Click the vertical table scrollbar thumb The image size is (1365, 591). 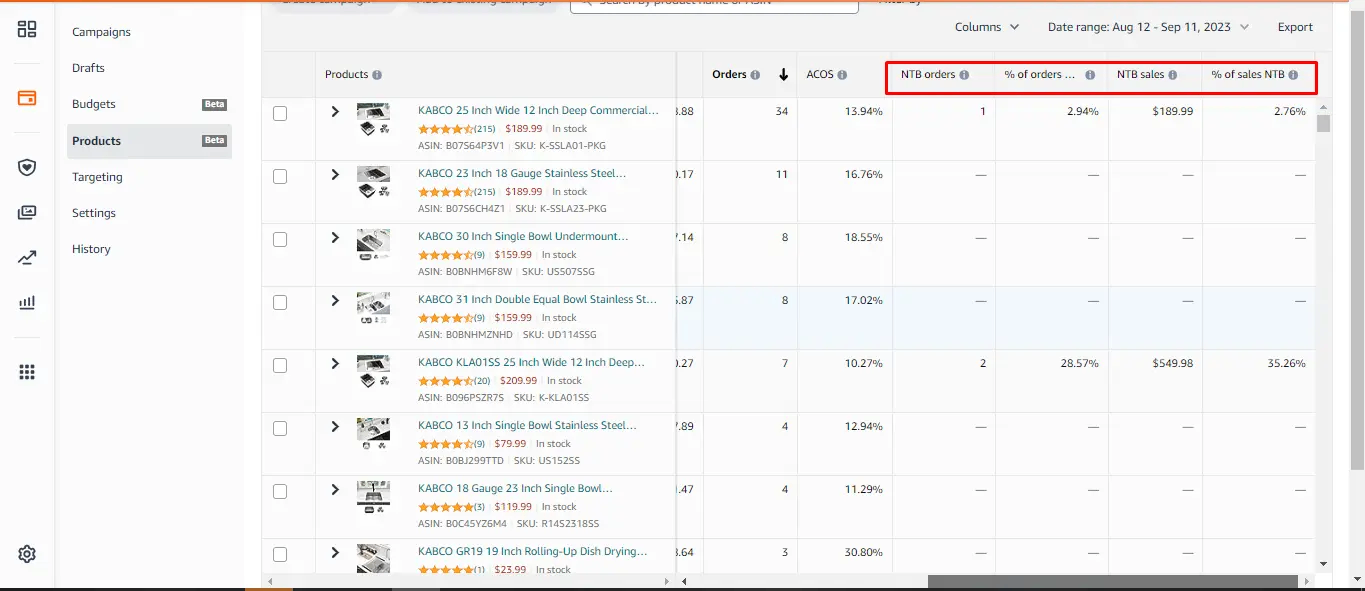pos(1323,124)
